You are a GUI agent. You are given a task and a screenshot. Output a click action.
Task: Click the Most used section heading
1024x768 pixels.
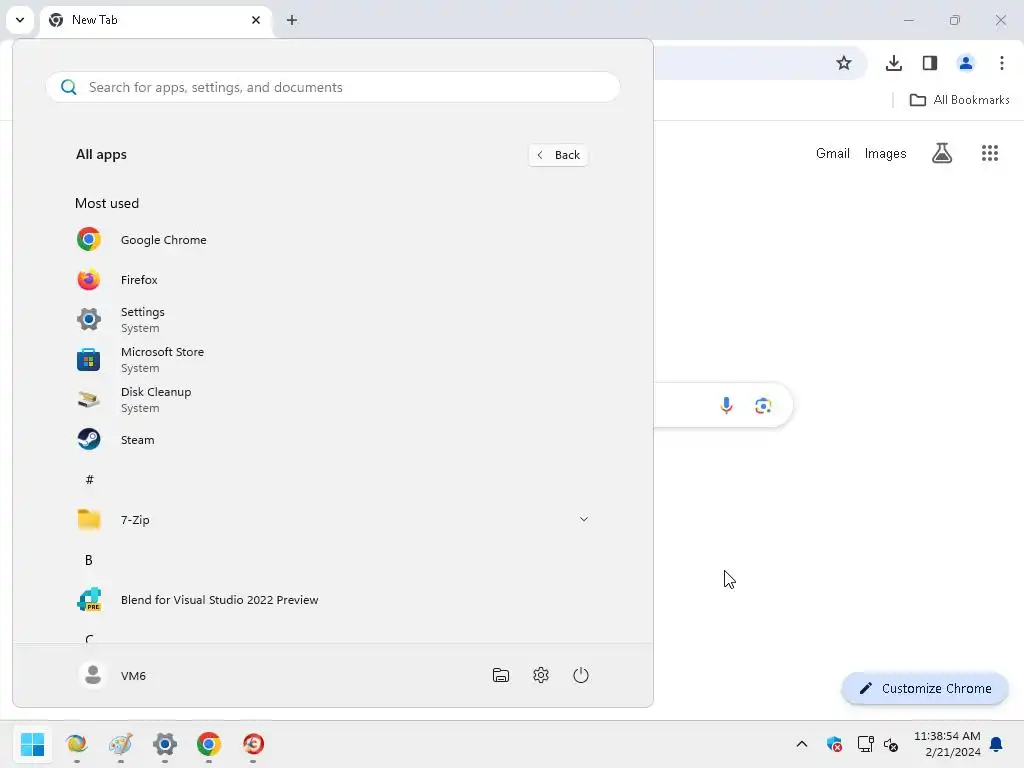coord(107,203)
